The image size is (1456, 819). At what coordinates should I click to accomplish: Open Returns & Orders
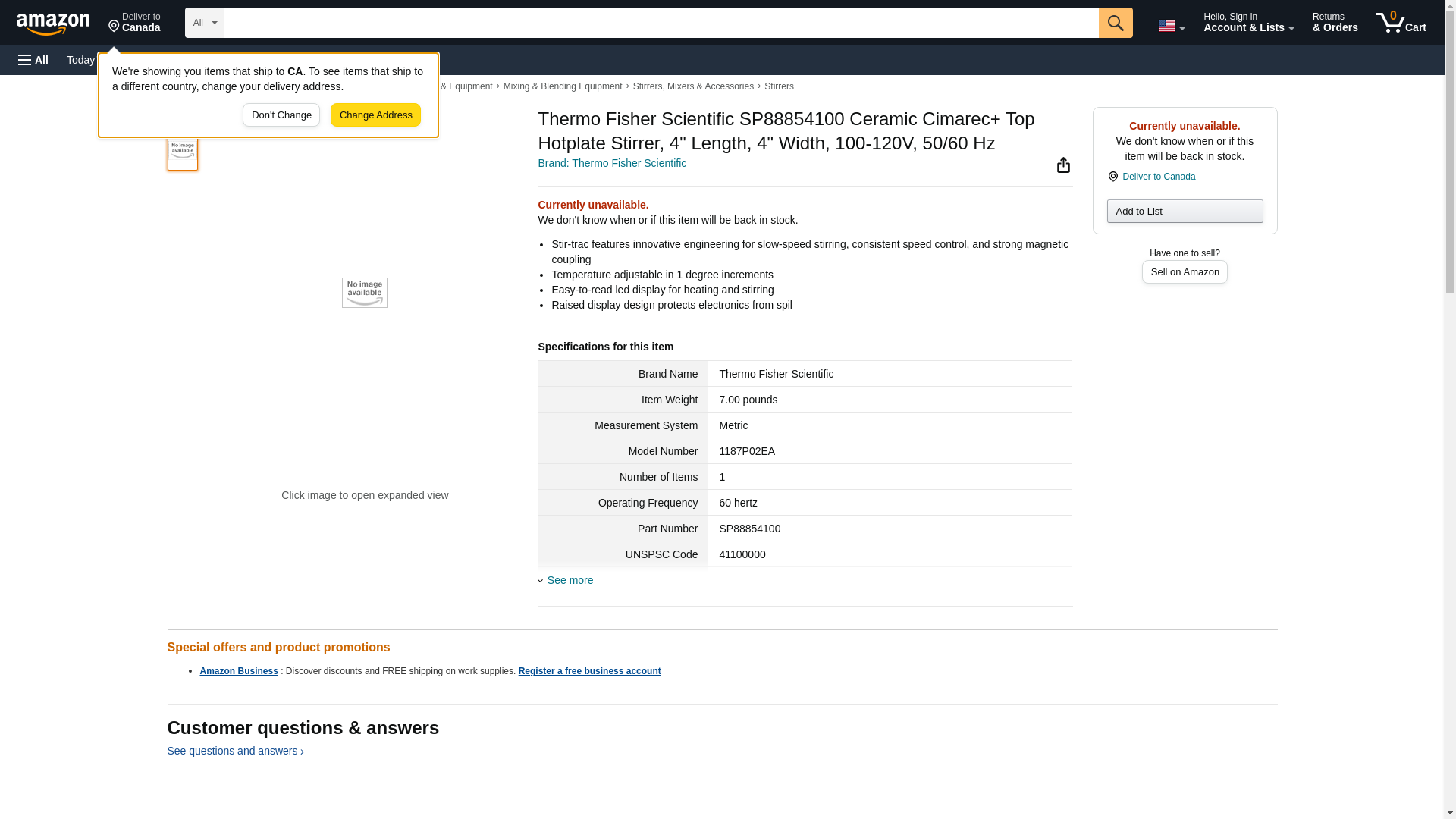click(1335, 23)
